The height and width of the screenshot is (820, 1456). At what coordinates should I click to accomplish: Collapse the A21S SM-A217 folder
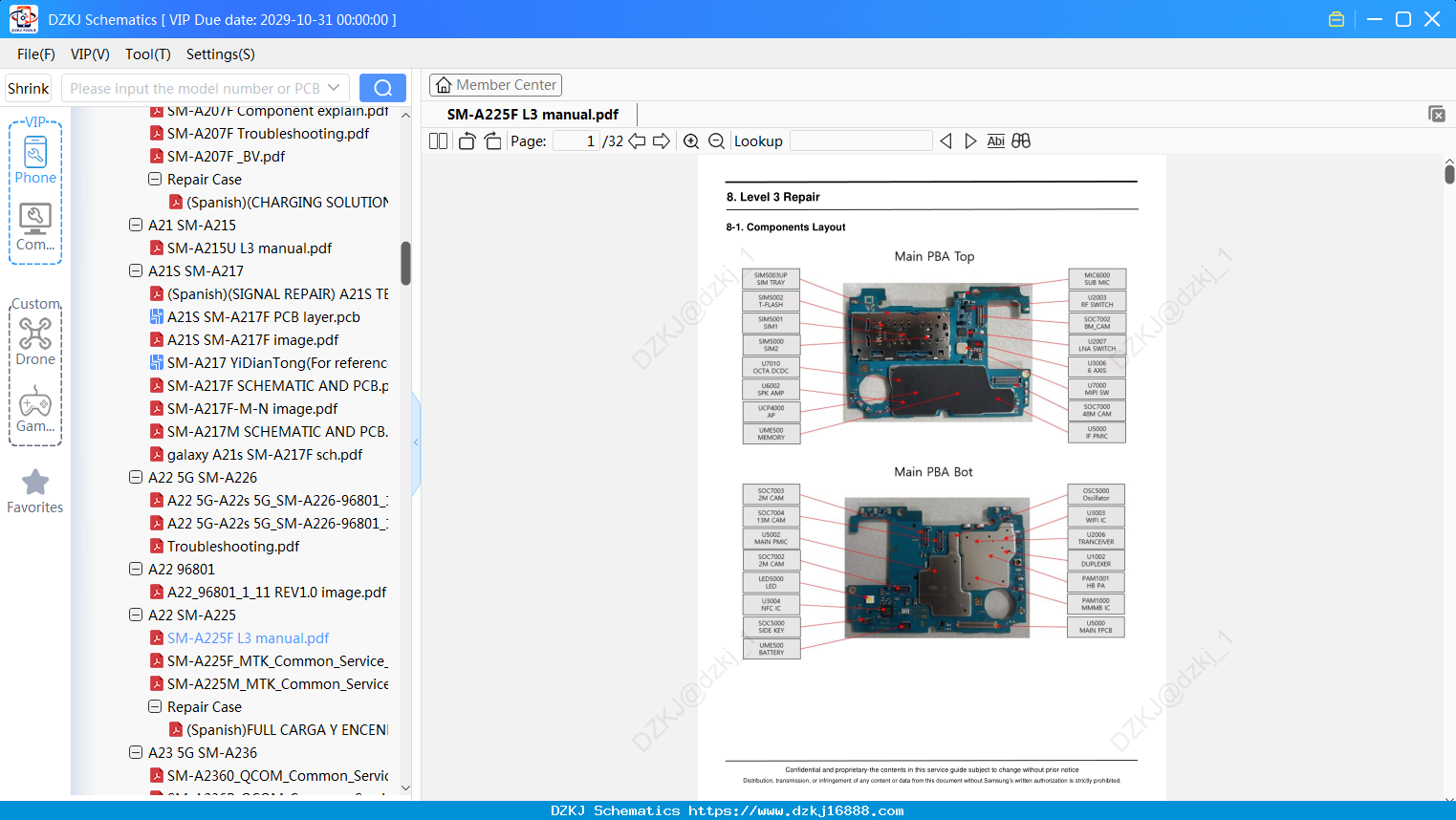(136, 271)
